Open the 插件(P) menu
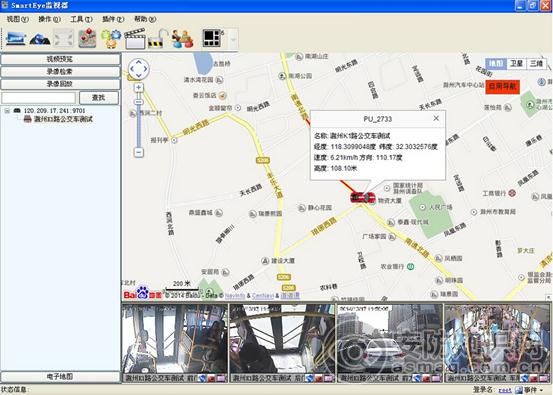 coord(113,19)
